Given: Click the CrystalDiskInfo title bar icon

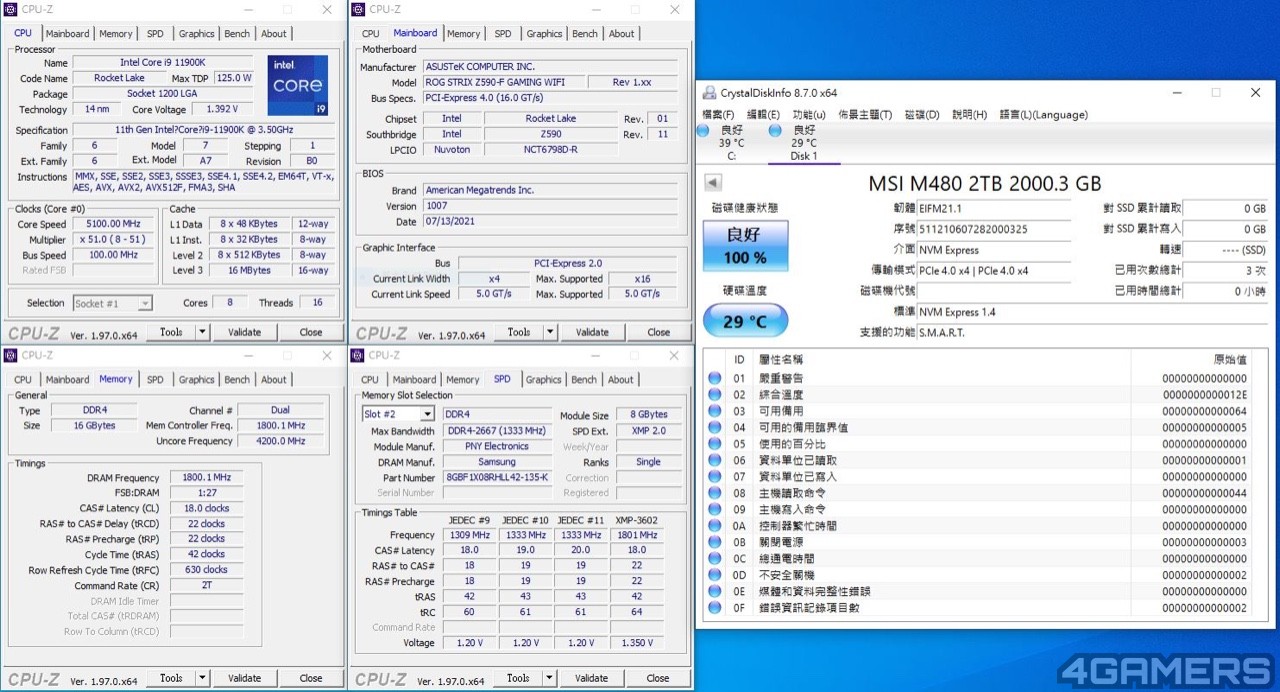Looking at the screenshot, I should pos(710,93).
